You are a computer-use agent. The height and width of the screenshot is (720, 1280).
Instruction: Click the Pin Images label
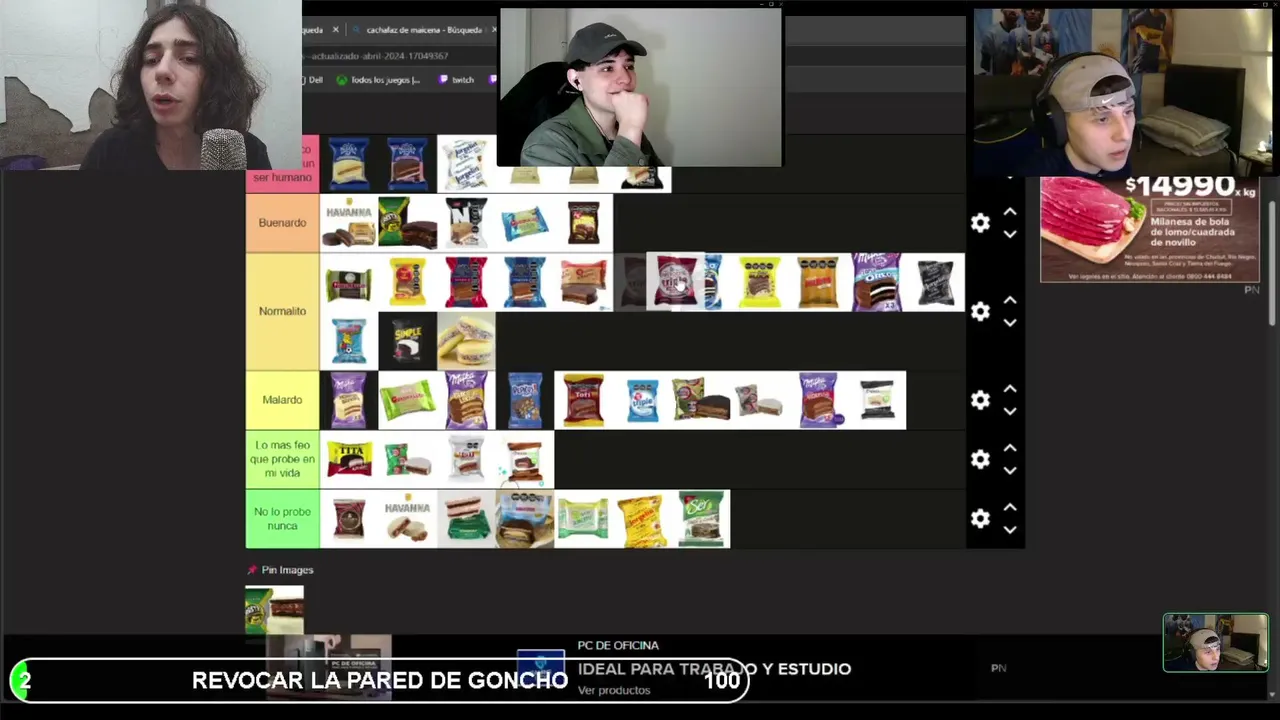pos(287,570)
